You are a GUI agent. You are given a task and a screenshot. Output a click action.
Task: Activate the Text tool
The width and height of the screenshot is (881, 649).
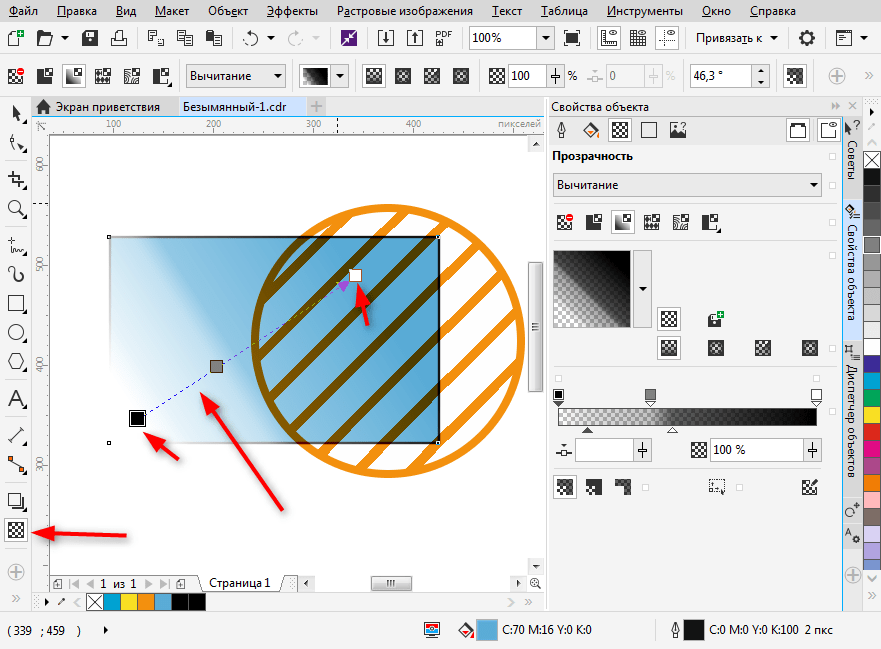click(x=16, y=399)
